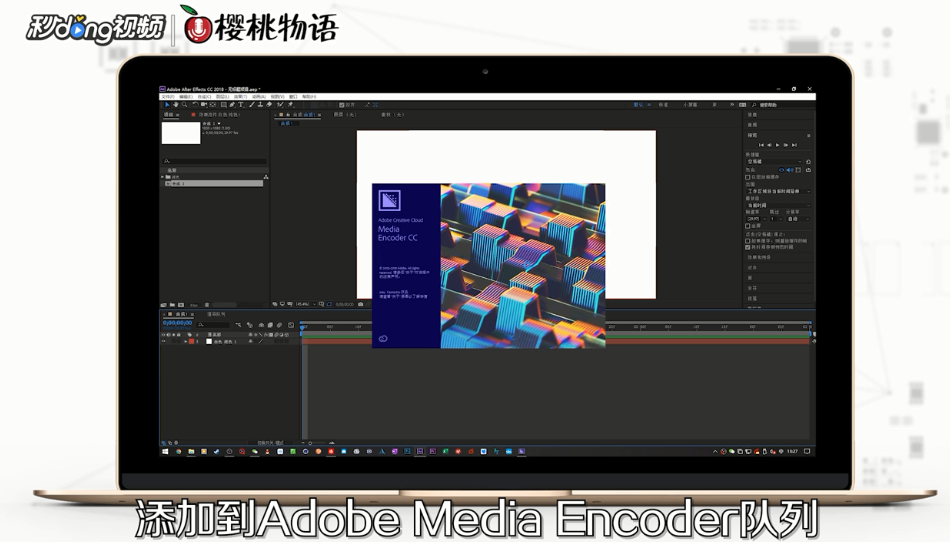Open preview frame rate dropdown
The width and height of the screenshot is (950, 542).
[756, 219]
